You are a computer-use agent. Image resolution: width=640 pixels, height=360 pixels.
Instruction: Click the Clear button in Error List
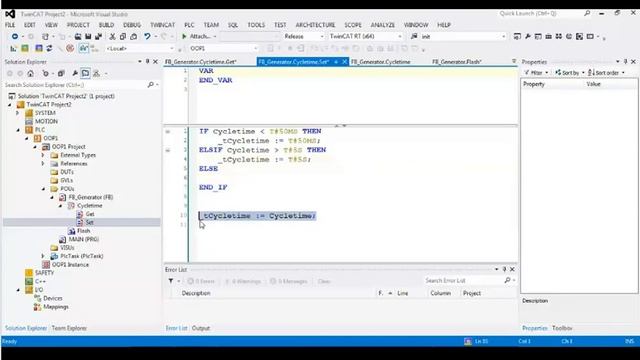(324, 281)
